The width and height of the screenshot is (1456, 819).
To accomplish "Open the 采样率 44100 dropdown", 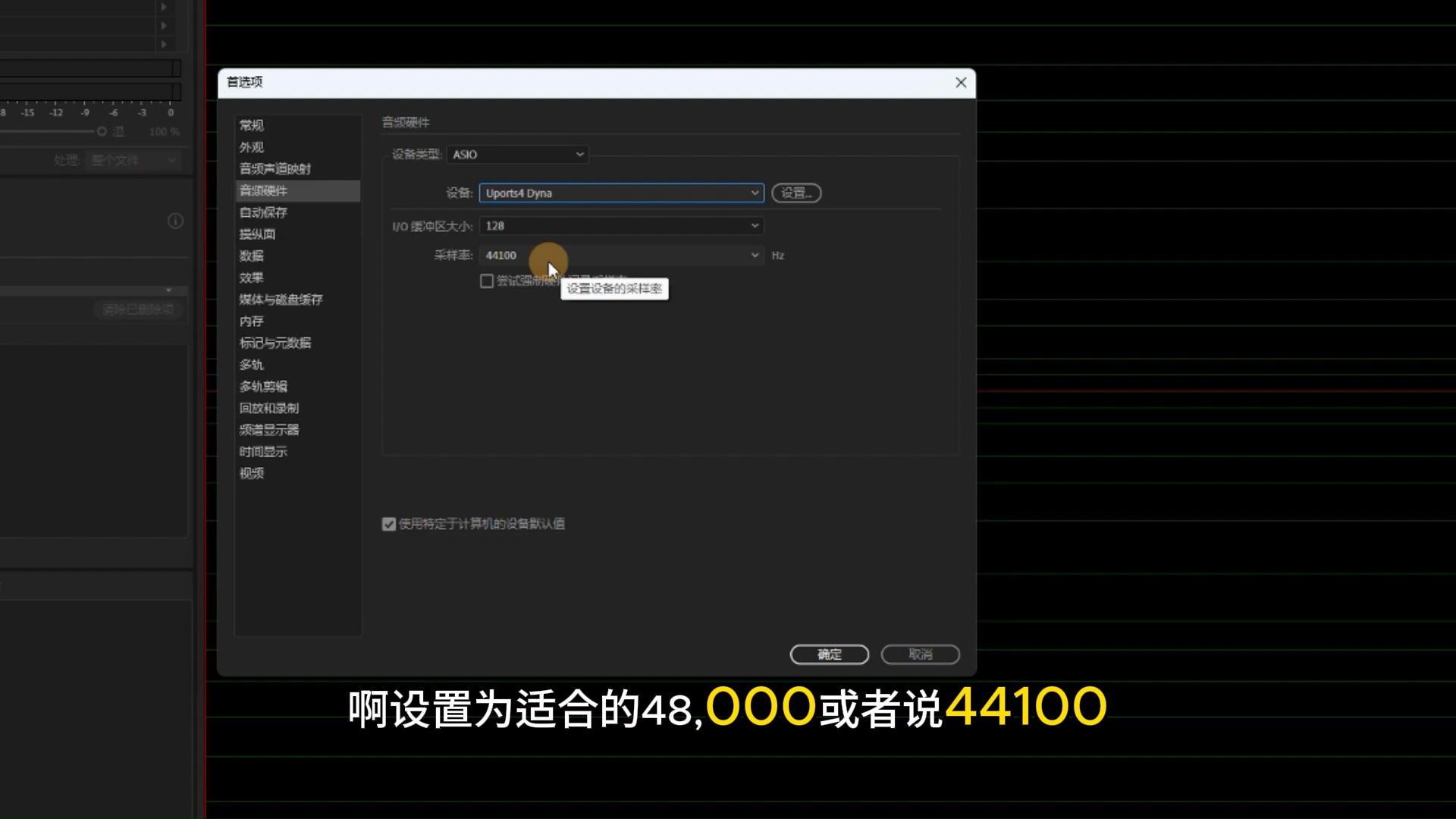I will [754, 256].
